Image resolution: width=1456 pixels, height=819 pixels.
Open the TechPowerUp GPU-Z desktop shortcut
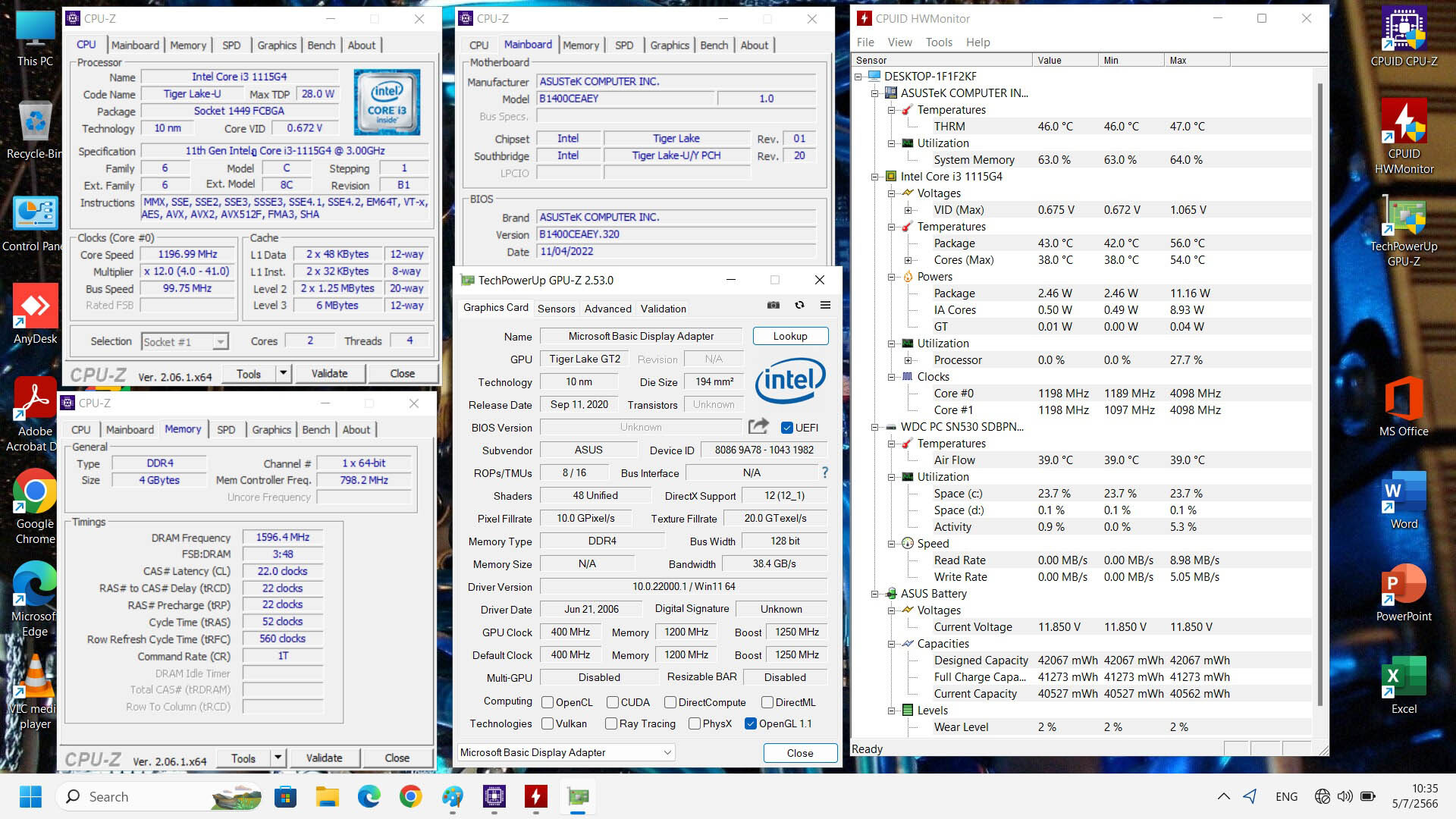(x=1404, y=230)
